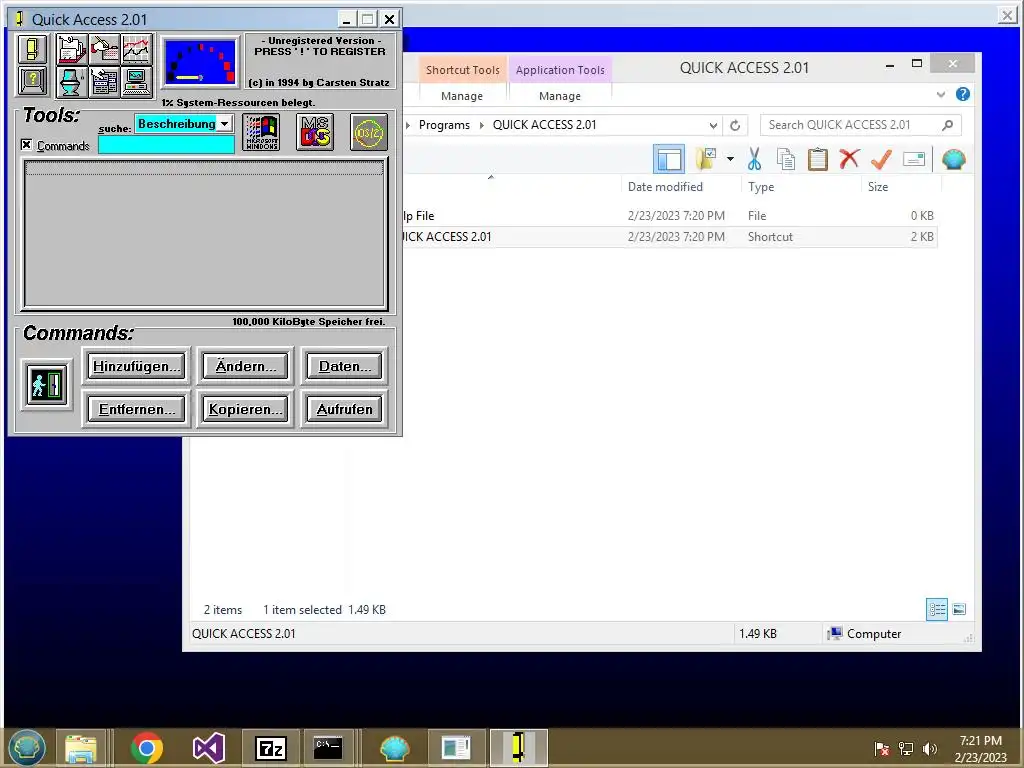Click the Entfernen... button
Image resolution: width=1024 pixels, height=768 pixels.
coord(136,409)
